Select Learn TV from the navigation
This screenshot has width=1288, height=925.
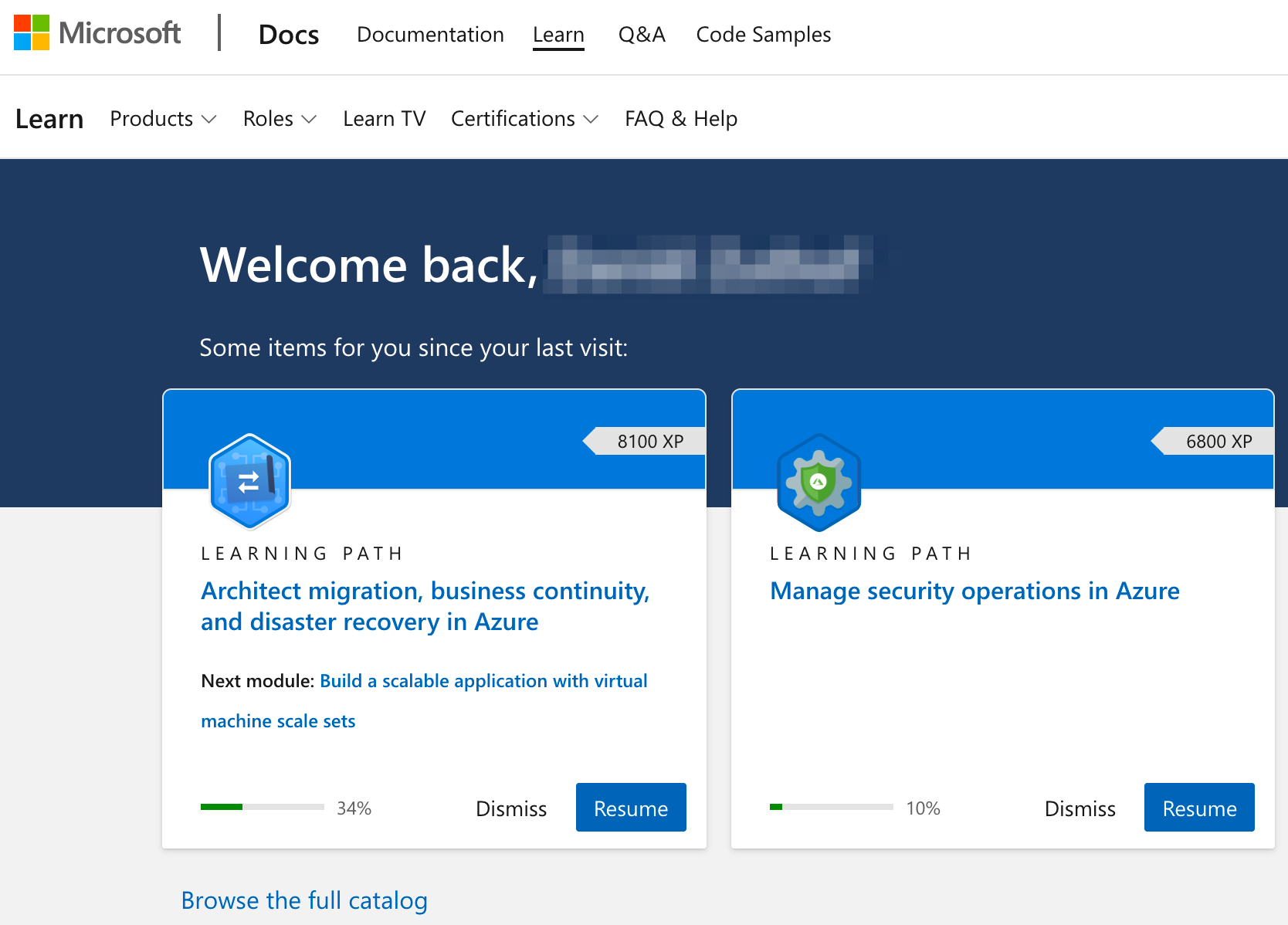tap(384, 119)
